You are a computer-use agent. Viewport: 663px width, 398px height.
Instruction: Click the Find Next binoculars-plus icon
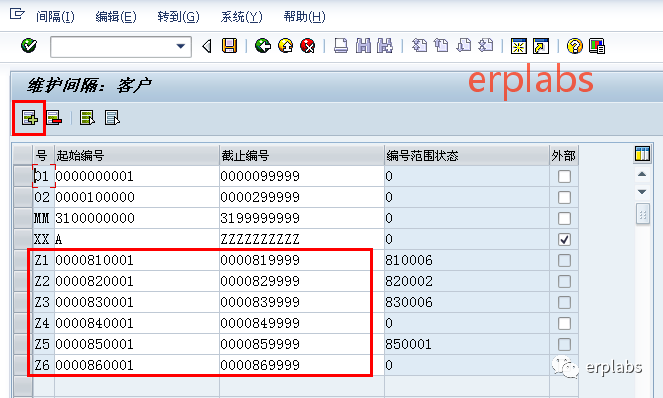385,46
